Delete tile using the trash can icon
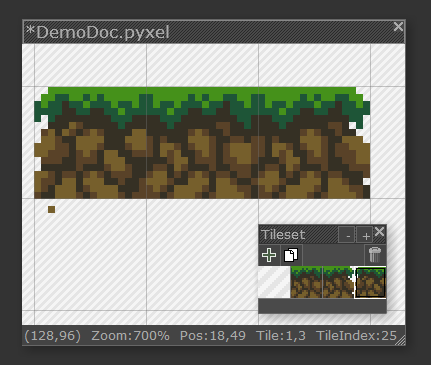The width and height of the screenshot is (431, 365). 375,255
